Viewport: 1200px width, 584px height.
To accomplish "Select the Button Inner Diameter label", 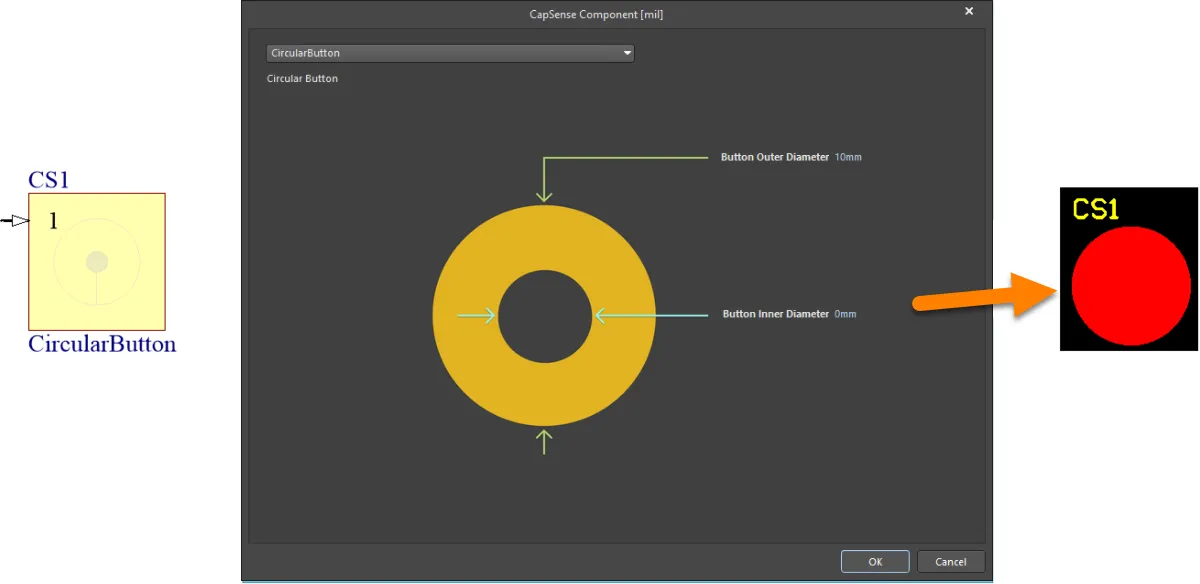I will click(776, 314).
